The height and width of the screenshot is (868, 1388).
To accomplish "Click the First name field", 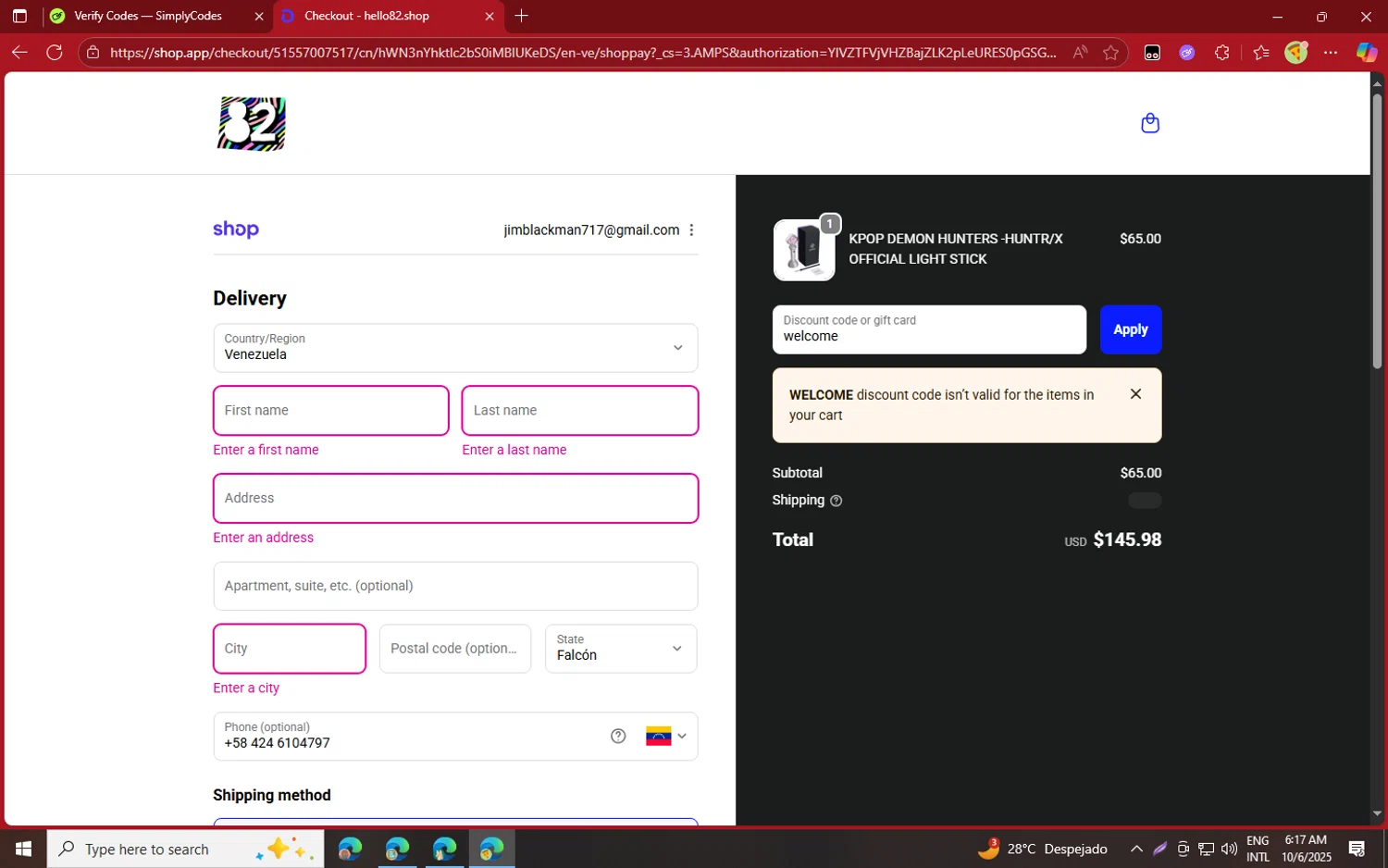I will [331, 411].
